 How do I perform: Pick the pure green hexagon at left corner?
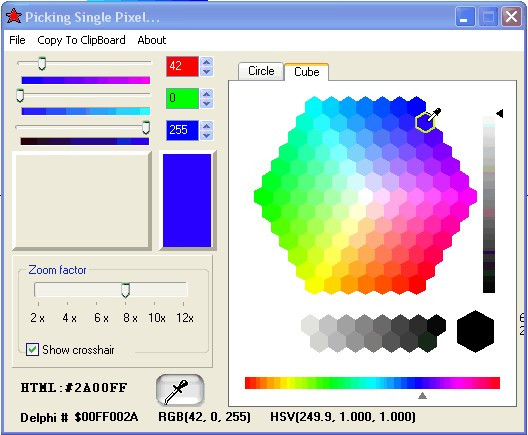pyautogui.click(x=263, y=196)
